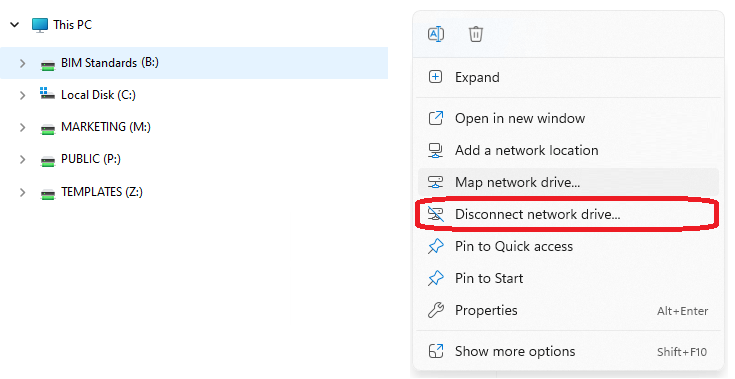Click the MARKETING (M:) drive icon
The image size is (735, 379).
(x=47, y=129)
